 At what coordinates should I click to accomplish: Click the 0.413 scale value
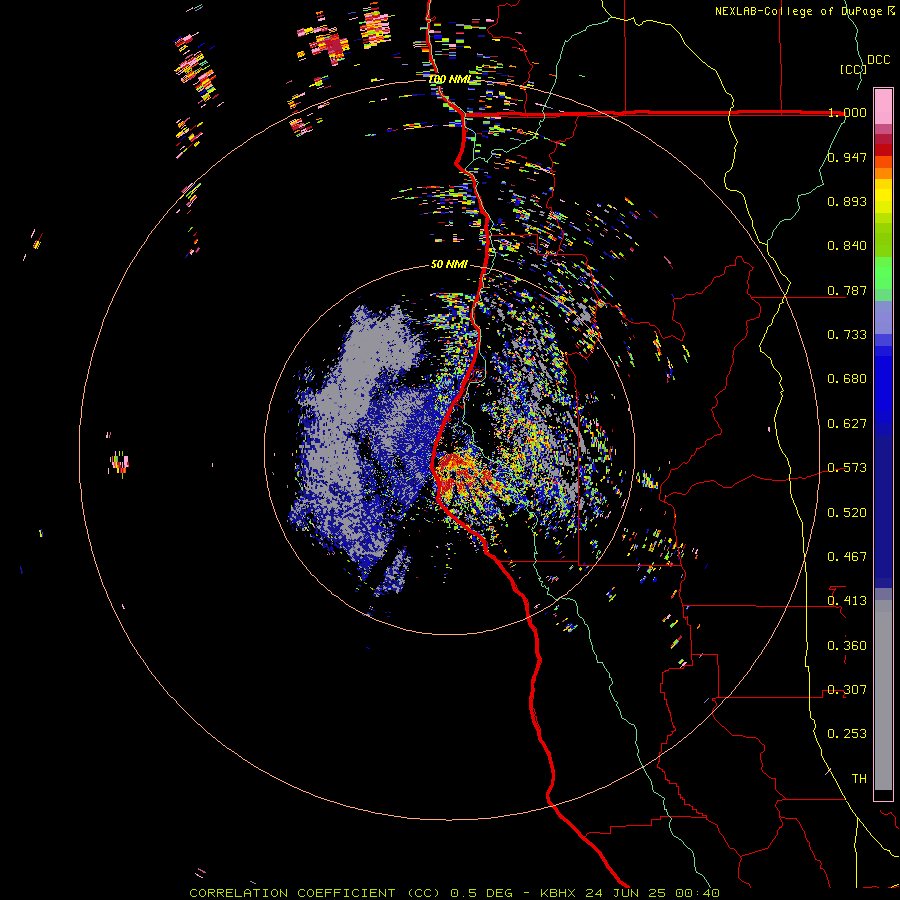point(847,601)
